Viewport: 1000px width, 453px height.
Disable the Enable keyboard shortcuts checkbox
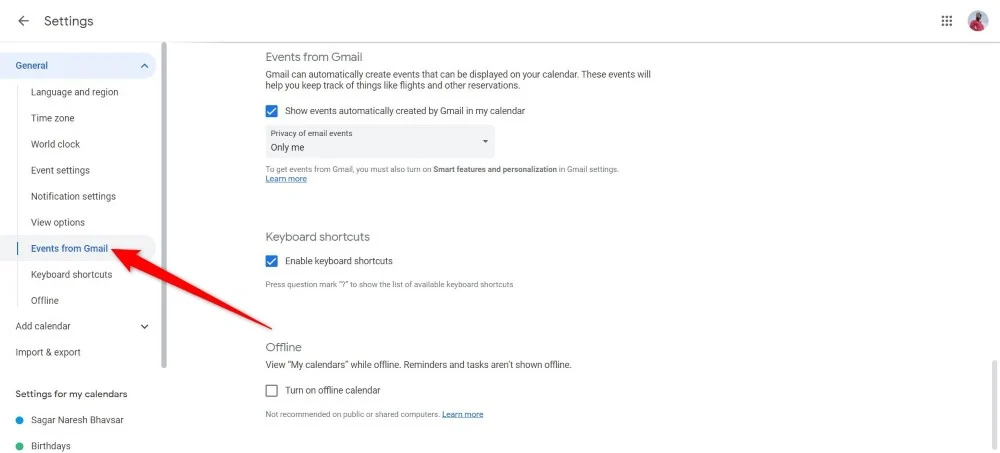pyautogui.click(x=272, y=261)
